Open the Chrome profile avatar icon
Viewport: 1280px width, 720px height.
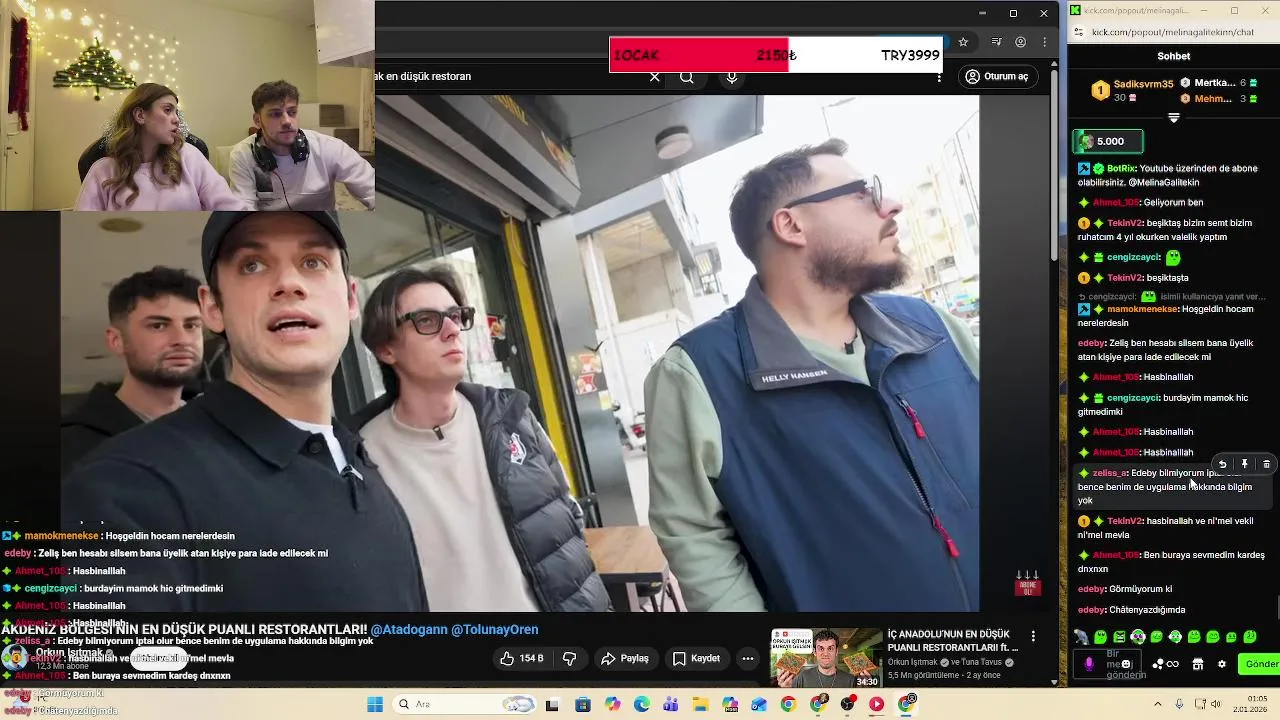1020,42
